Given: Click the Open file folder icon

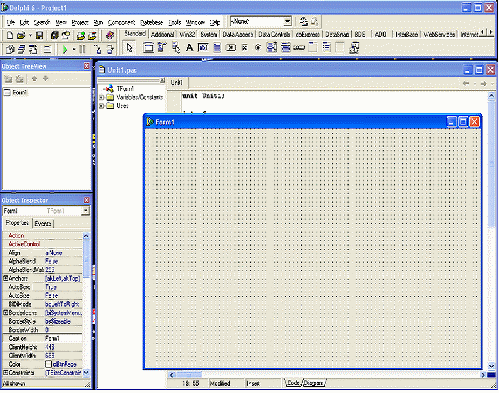Looking at the screenshot, I should [21, 35].
